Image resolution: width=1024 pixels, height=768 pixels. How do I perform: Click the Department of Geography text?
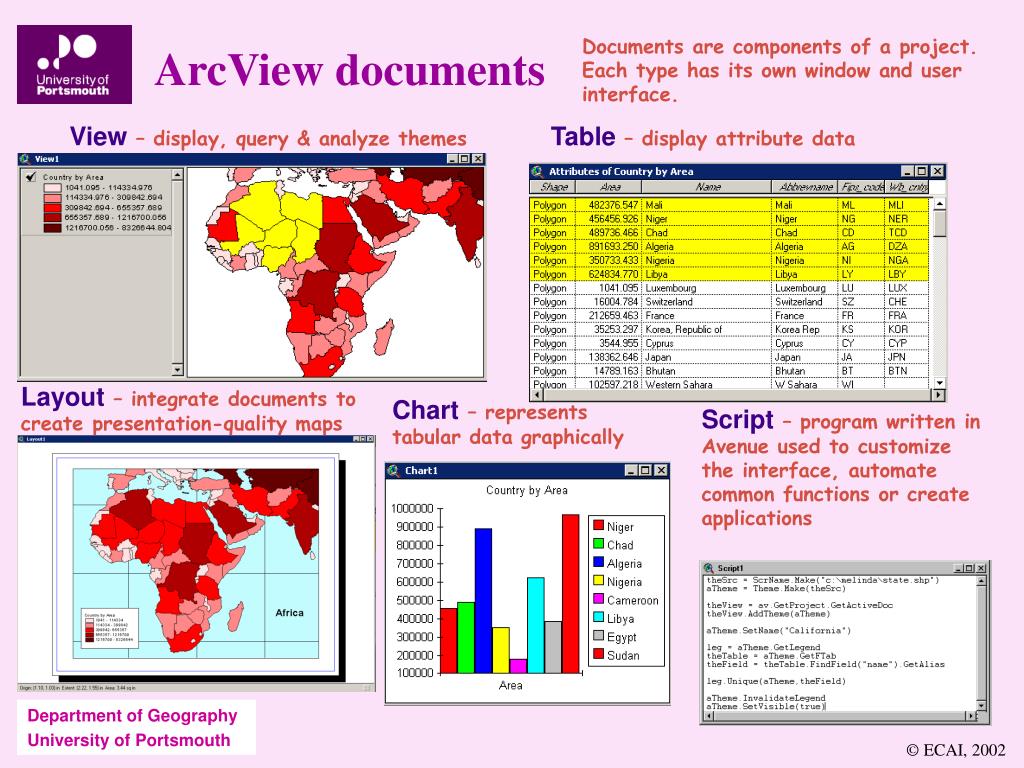pos(132,716)
